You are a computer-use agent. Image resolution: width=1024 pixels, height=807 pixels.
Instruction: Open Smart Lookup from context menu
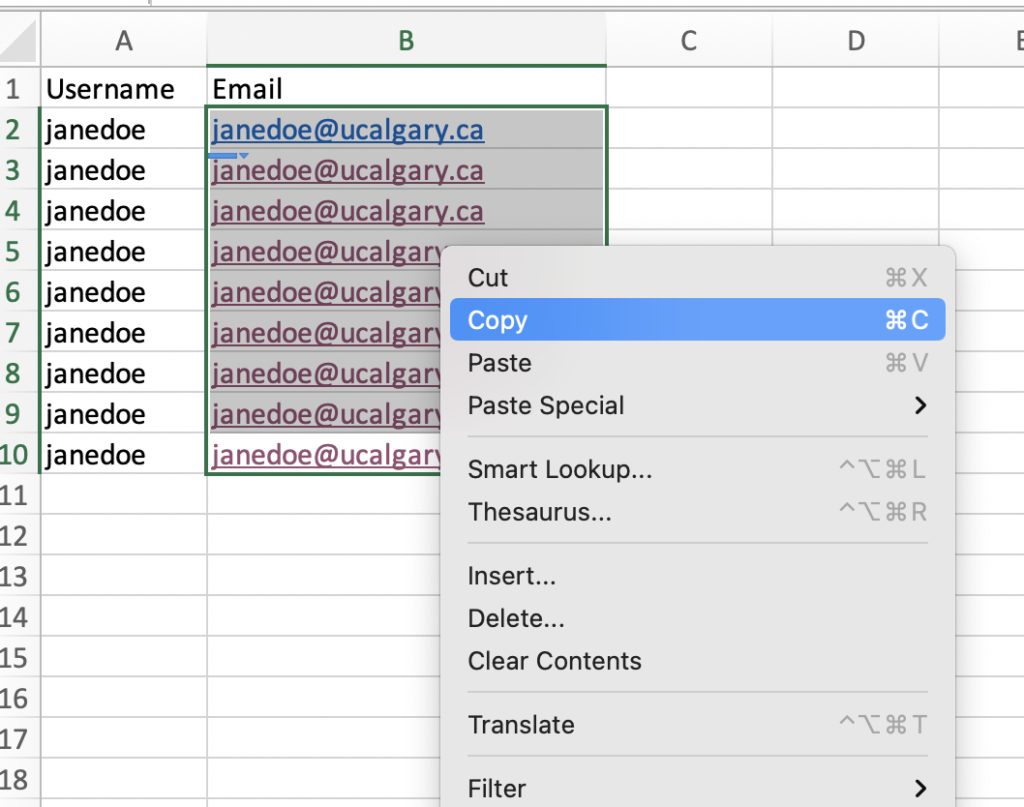697,469
